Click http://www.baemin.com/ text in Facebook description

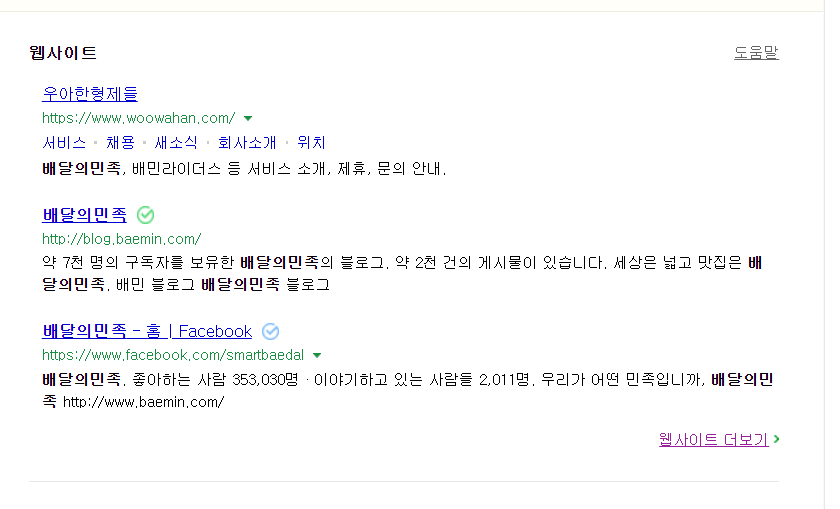[x=144, y=402]
